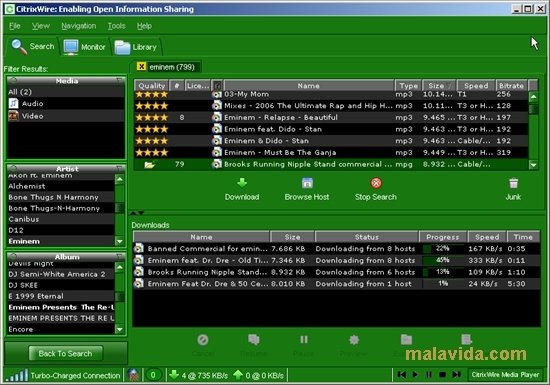Switch to the Search tab
The width and height of the screenshot is (550, 385).
click(33, 46)
